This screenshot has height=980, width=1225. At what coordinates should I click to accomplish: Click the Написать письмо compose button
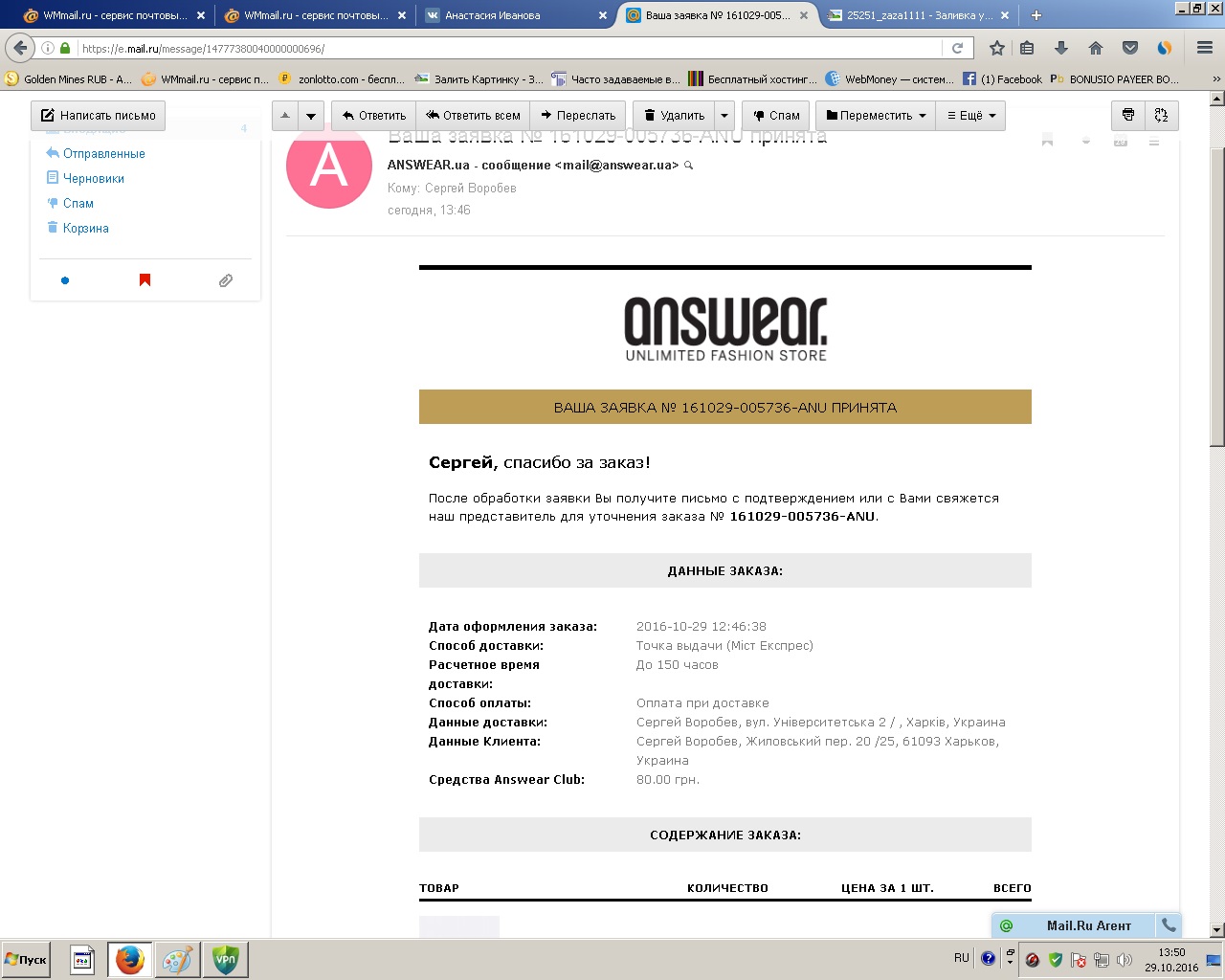pyautogui.click(x=98, y=116)
